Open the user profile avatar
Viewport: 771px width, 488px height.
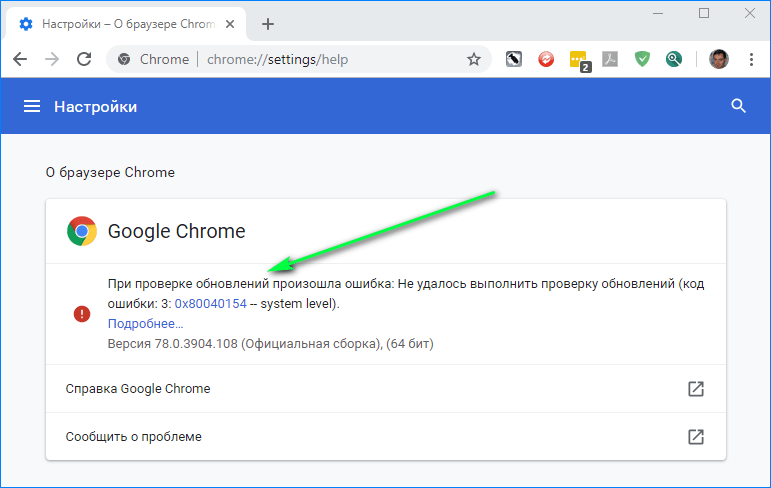(x=718, y=59)
